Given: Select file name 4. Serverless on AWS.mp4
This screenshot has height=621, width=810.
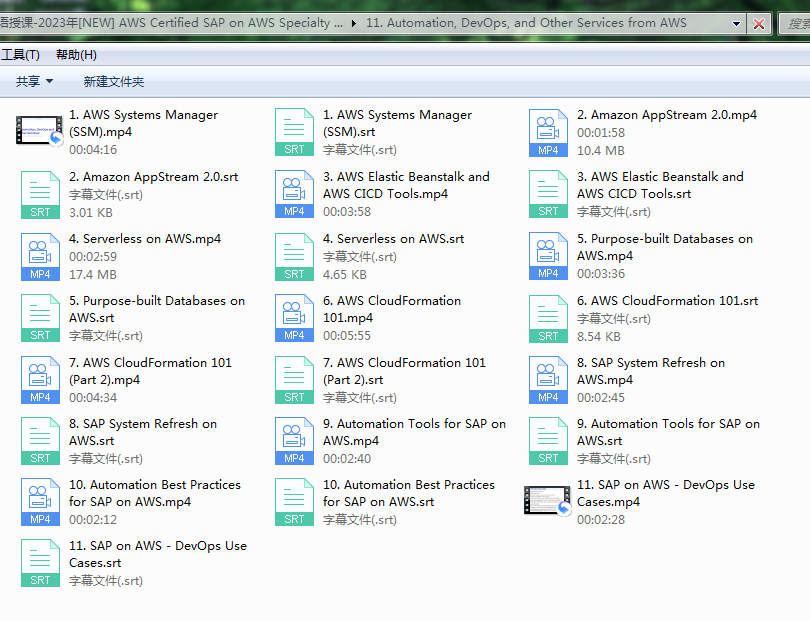Looking at the screenshot, I should 145,239.
